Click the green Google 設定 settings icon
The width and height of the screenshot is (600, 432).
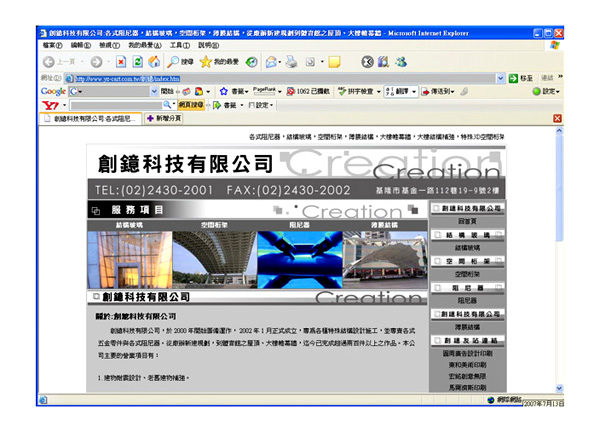536,91
